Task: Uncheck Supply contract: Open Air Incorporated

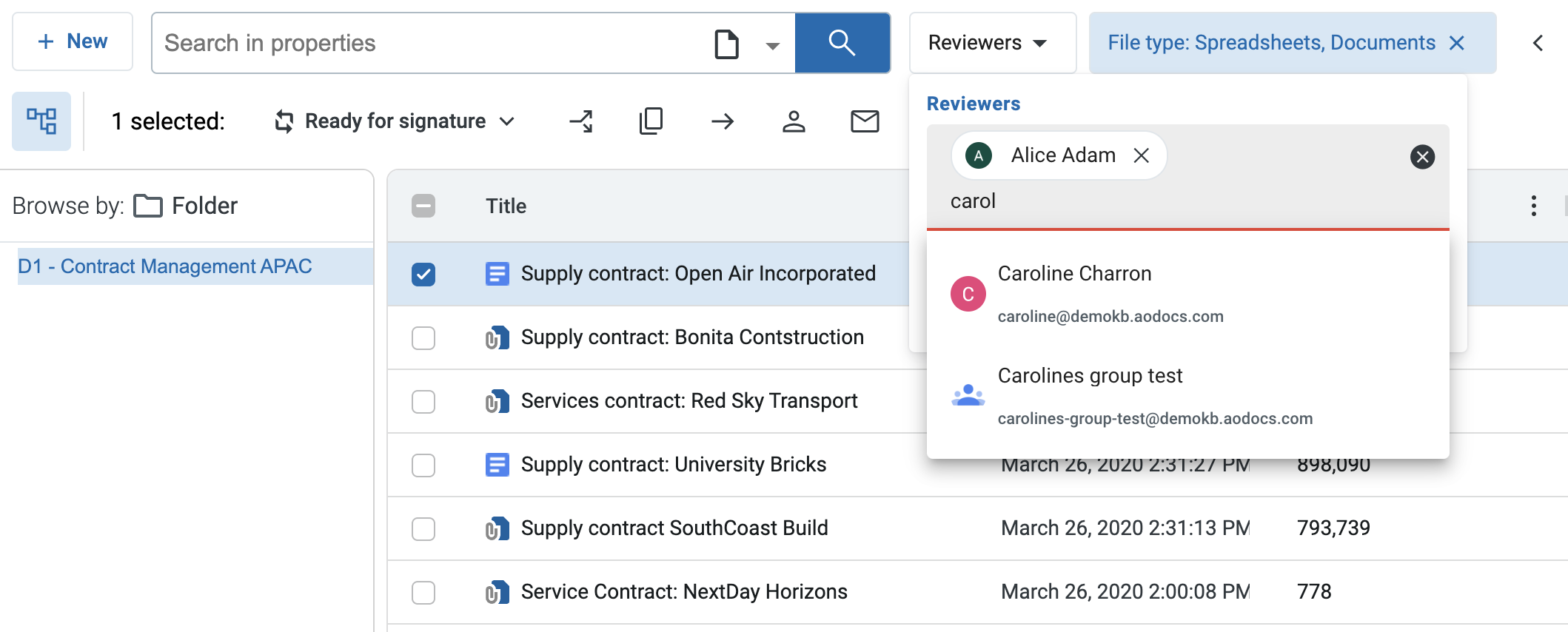Action: coord(423,274)
